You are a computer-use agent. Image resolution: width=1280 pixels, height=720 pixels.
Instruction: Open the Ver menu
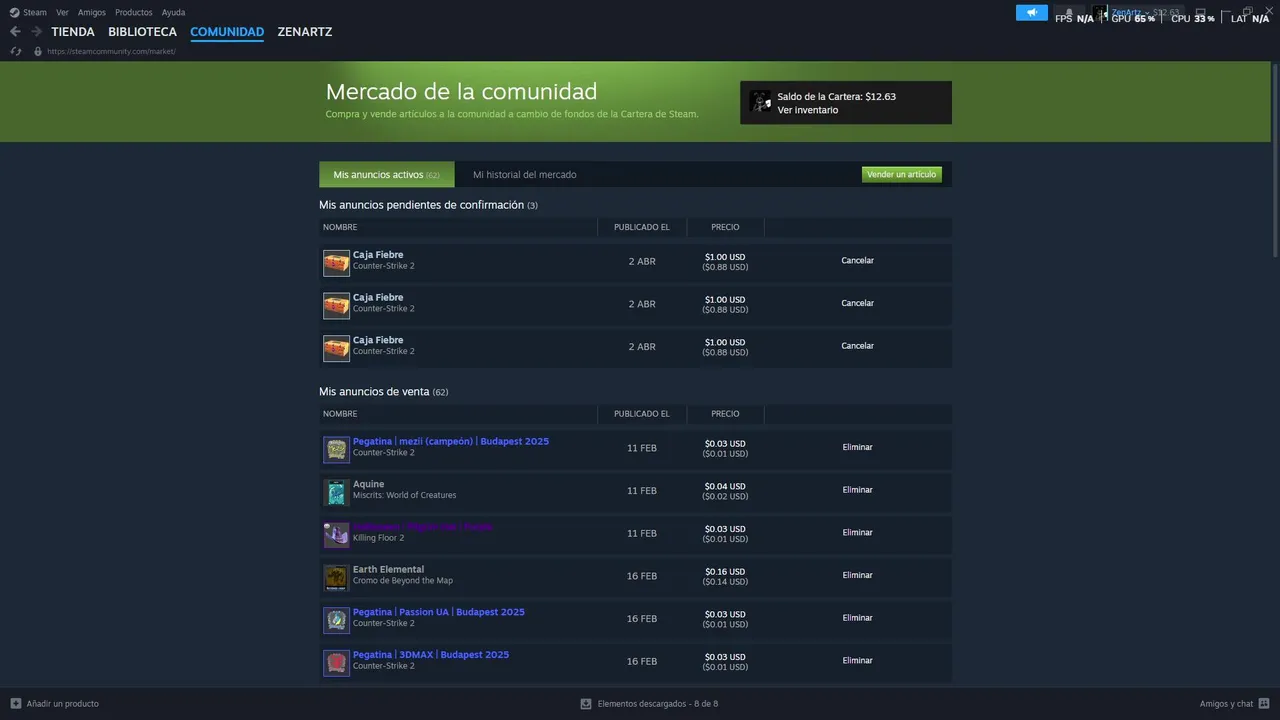click(x=63, y=13)
